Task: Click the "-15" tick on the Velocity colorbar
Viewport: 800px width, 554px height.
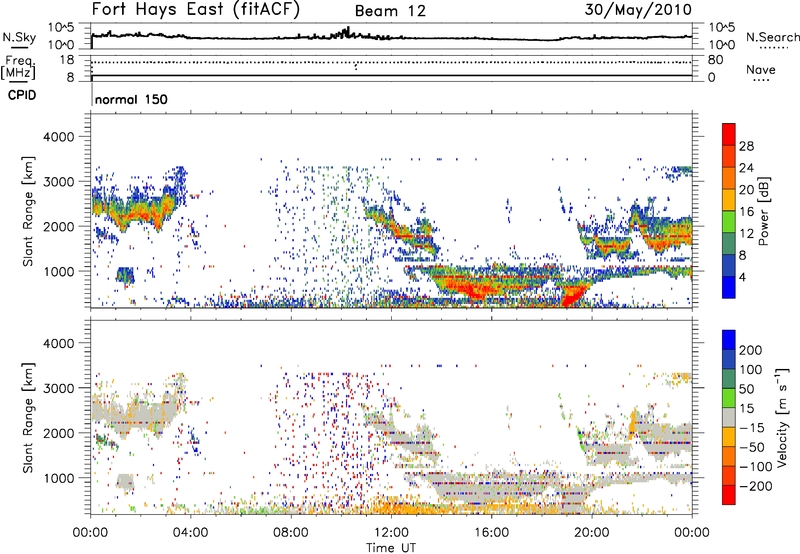Action: 751,428
